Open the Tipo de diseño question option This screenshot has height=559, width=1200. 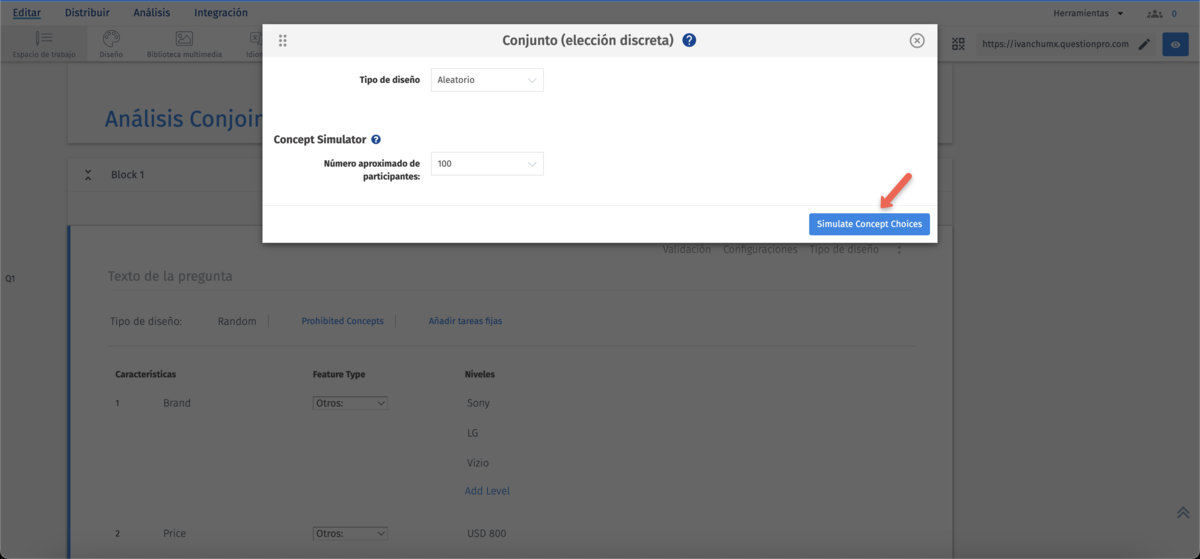coord(843,249)
